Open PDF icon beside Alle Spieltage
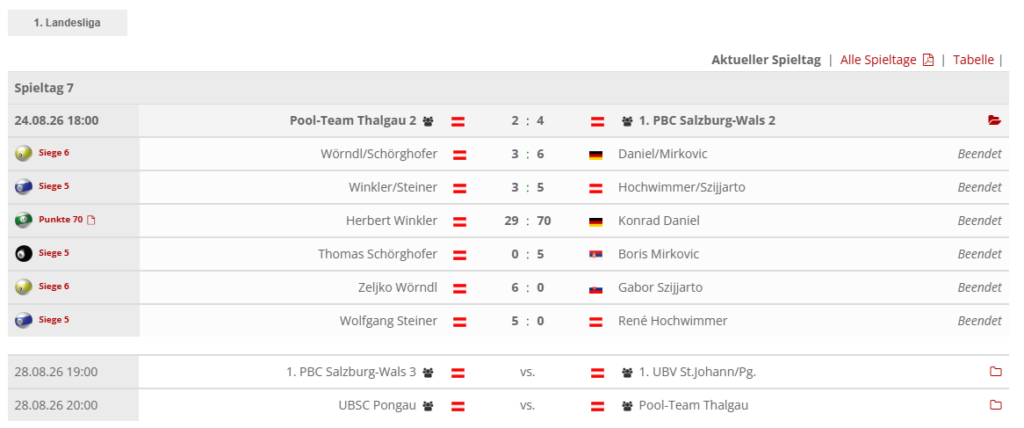 [x=928, y=60]
